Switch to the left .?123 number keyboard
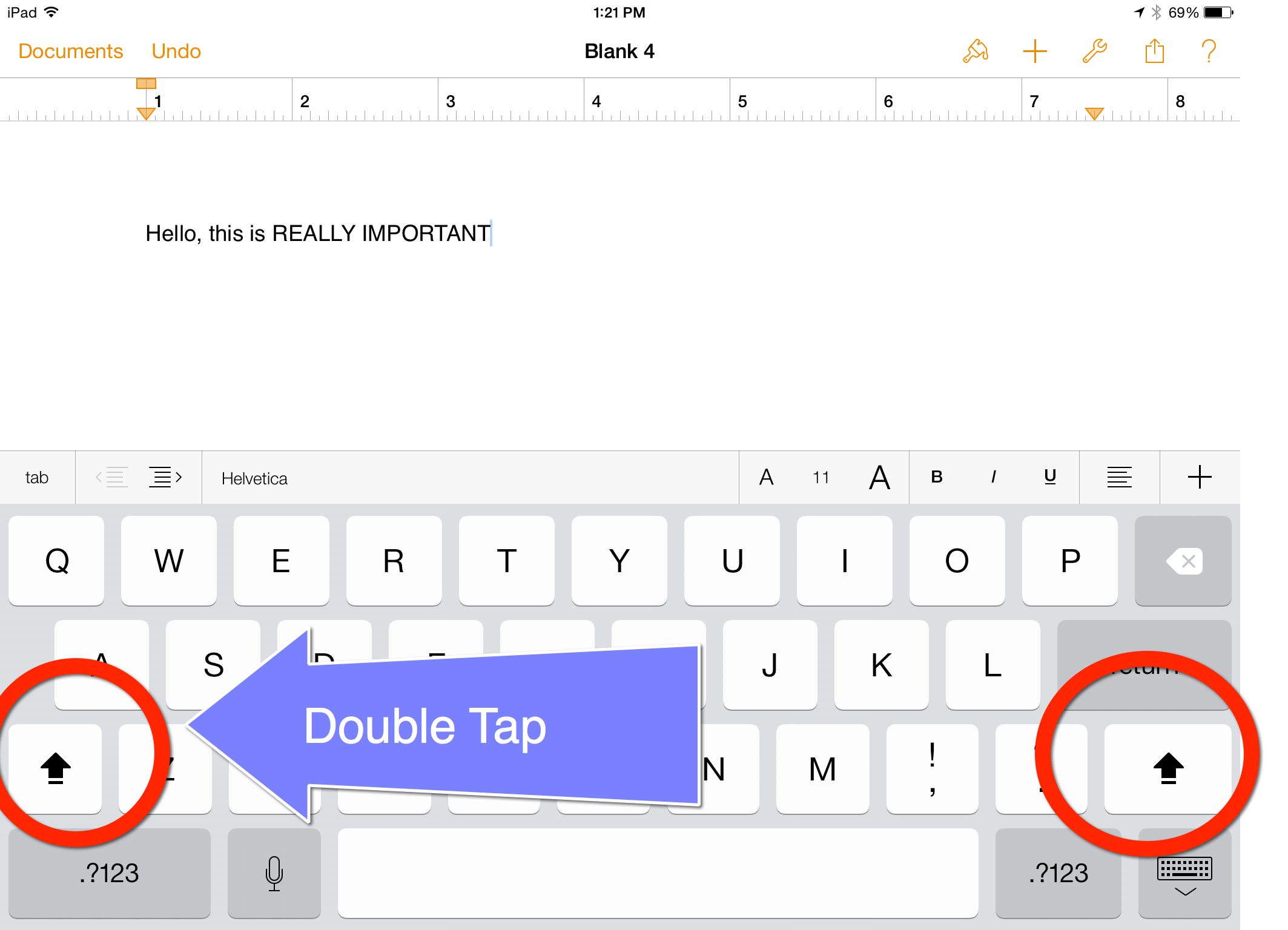Screen dimensions: 1288x930 pyautogui.click(x=109, y=873)
